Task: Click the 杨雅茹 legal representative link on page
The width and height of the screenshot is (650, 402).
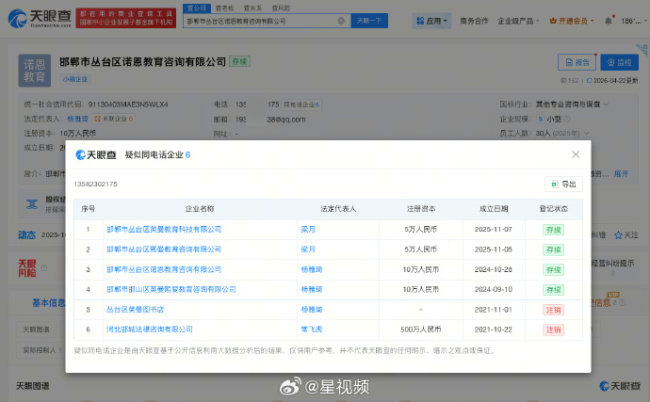Action: tap(78, 119)
